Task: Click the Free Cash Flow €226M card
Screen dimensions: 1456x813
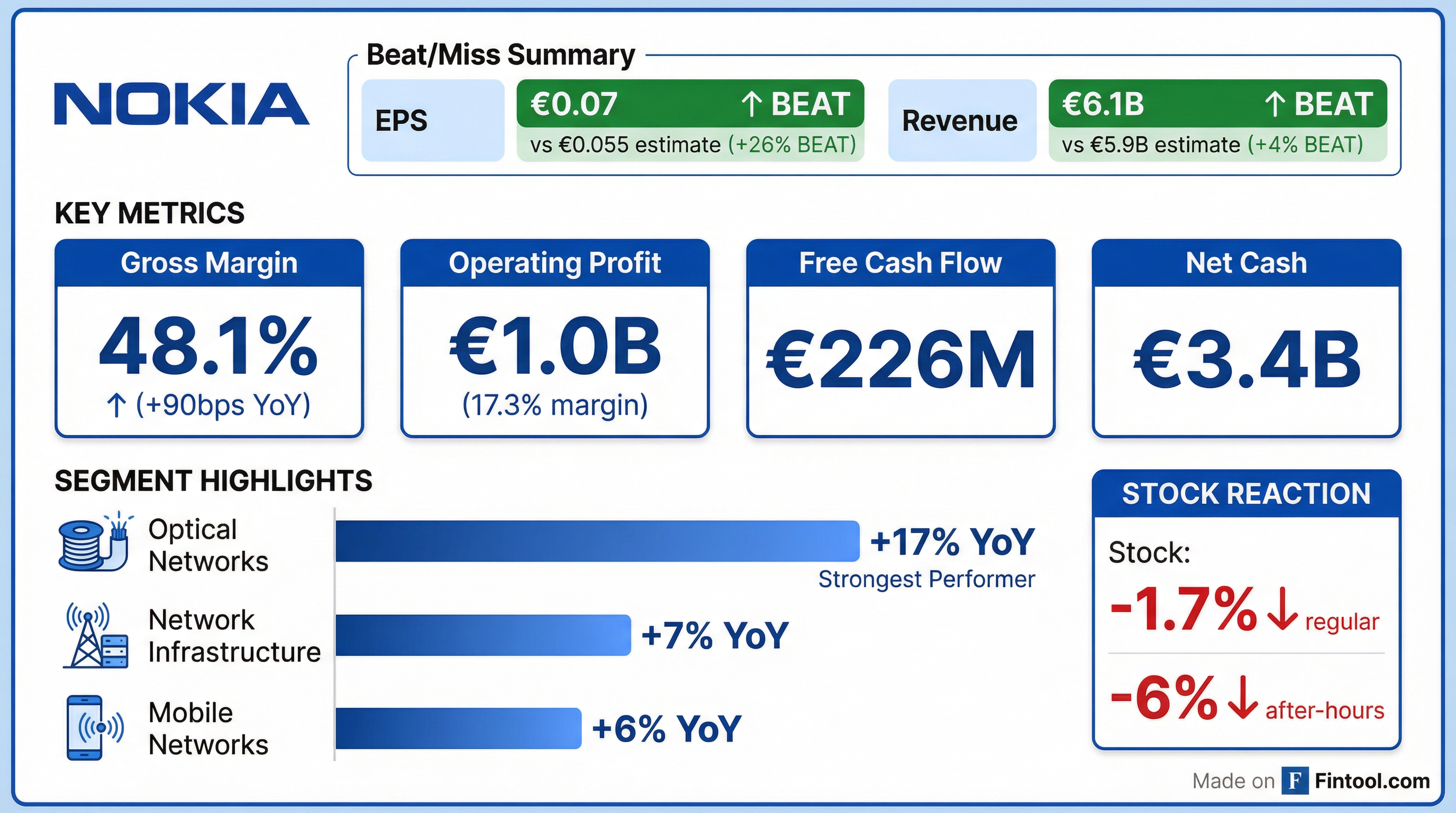Action: tap(900, 338)
